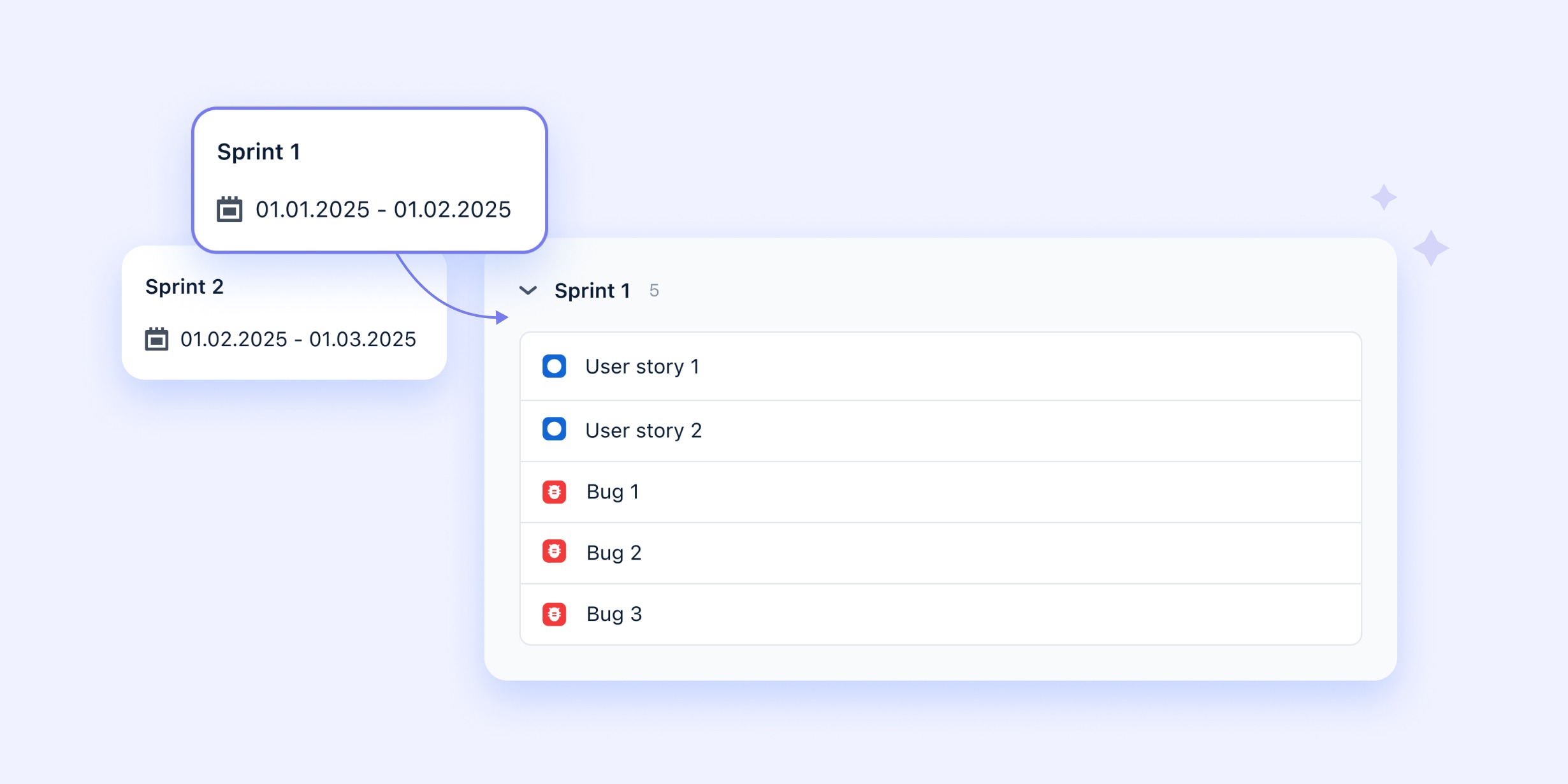Click the Sprint 2 date range 01.02.2025 - 01.03.2025
Image resolution: width=1568 pixels, height=784 pixels.
[x=298, y=339]
